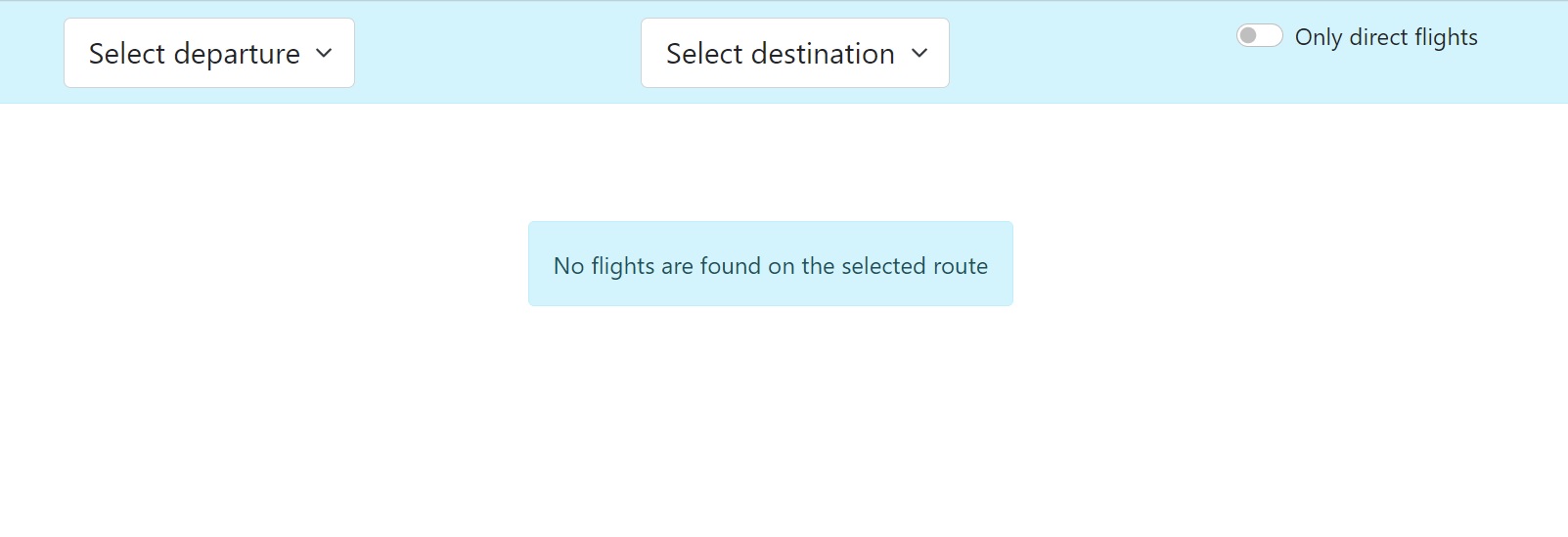Open the Select departure dropdown

209,53
